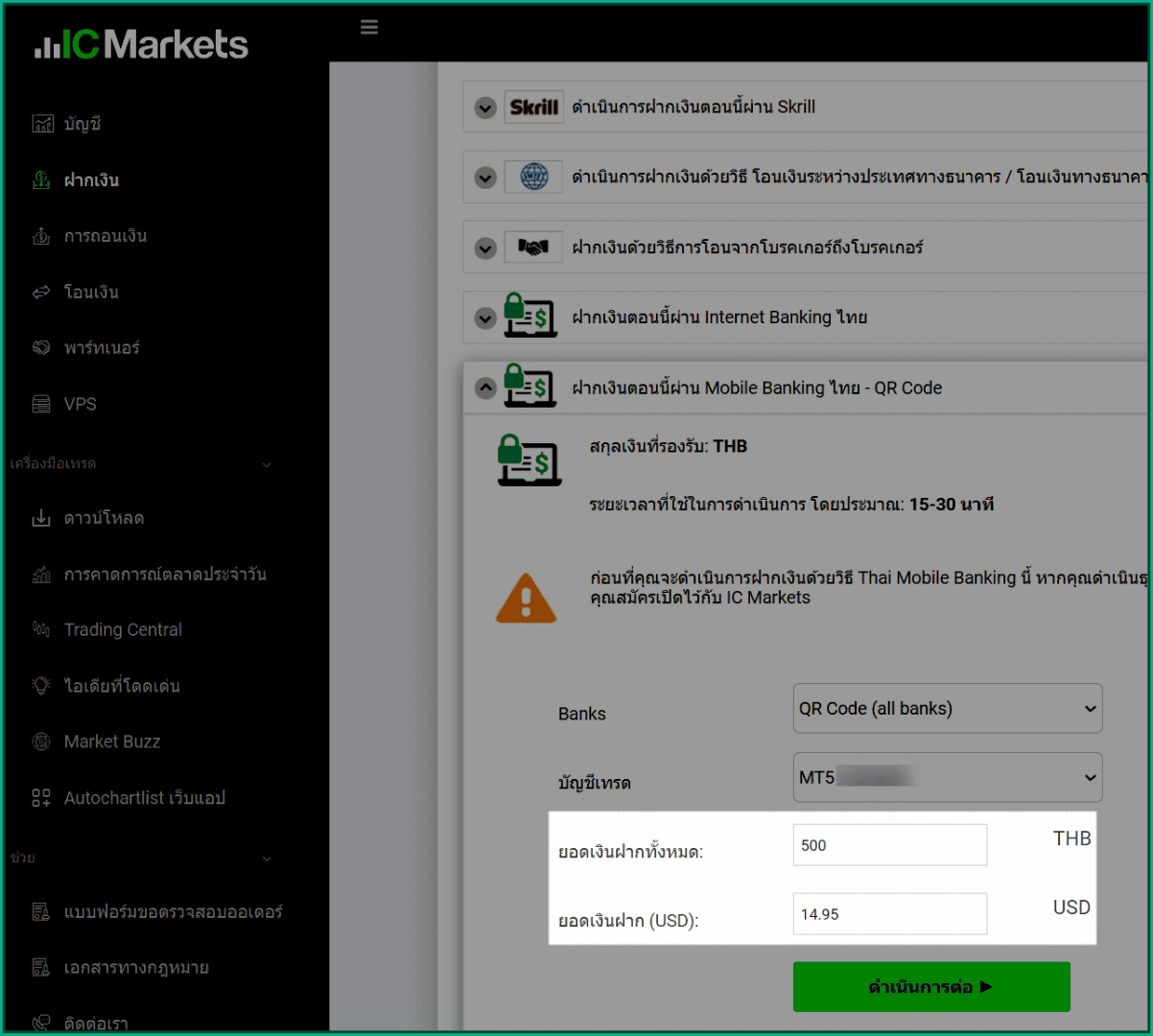The image size is (1153, 1036).
Task: Click the พาร์ทเนอร์ handshake icon
Action: tap(41, 348)
